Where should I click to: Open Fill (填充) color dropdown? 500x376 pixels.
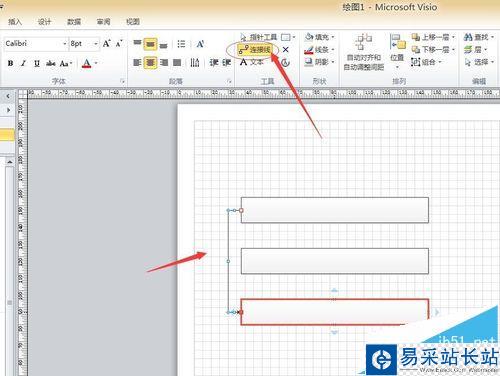click(319, 37)
